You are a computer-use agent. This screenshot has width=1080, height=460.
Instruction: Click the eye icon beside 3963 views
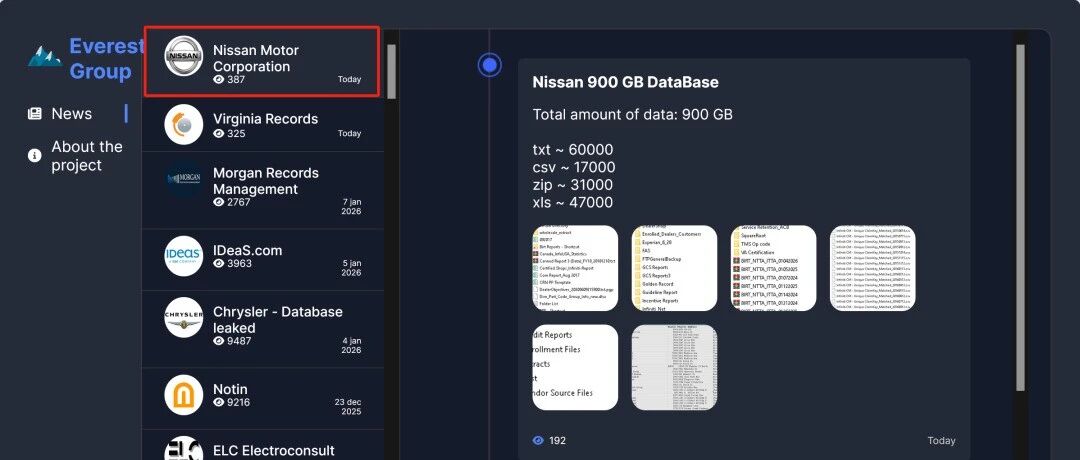[x=219, y=264]
